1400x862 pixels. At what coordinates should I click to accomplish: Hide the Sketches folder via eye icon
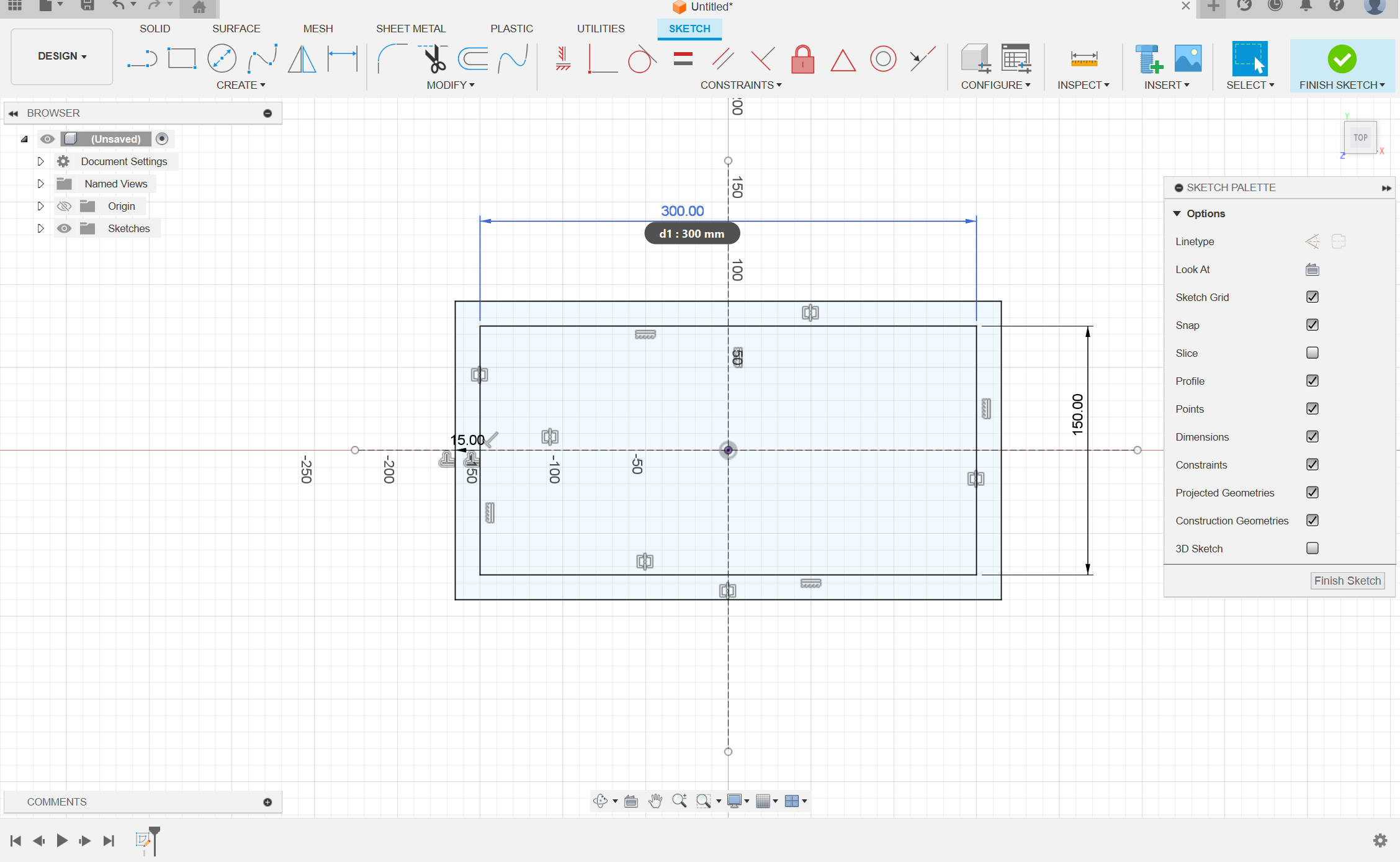pos(64,228)
